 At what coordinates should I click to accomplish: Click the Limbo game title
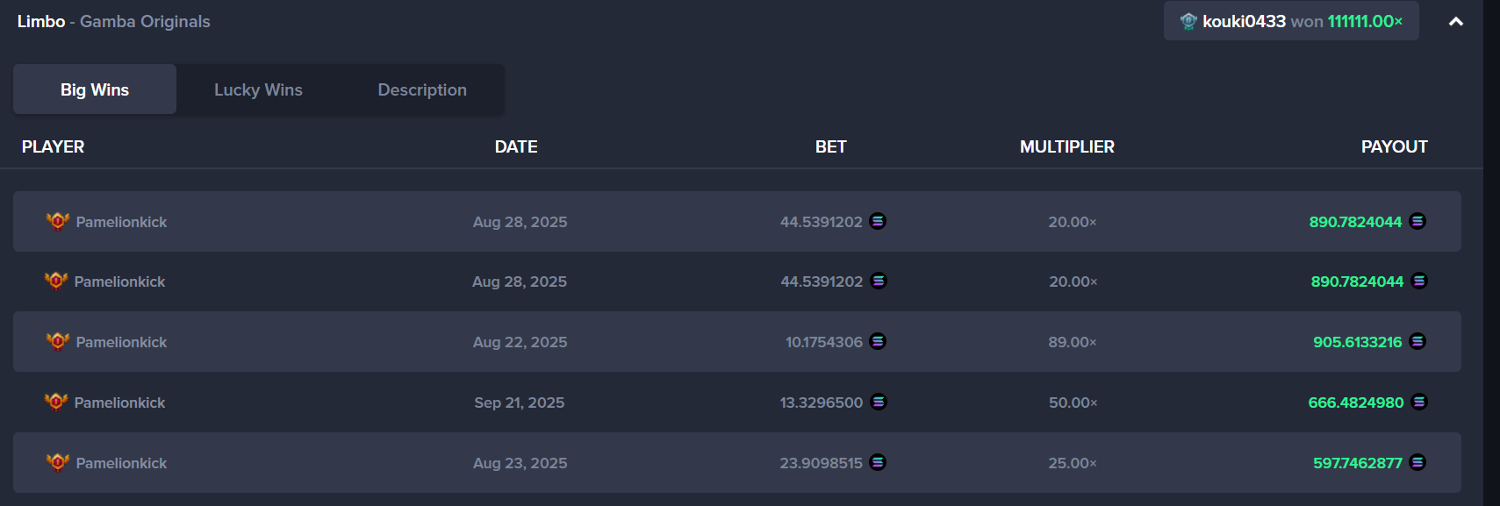point(38,21)
